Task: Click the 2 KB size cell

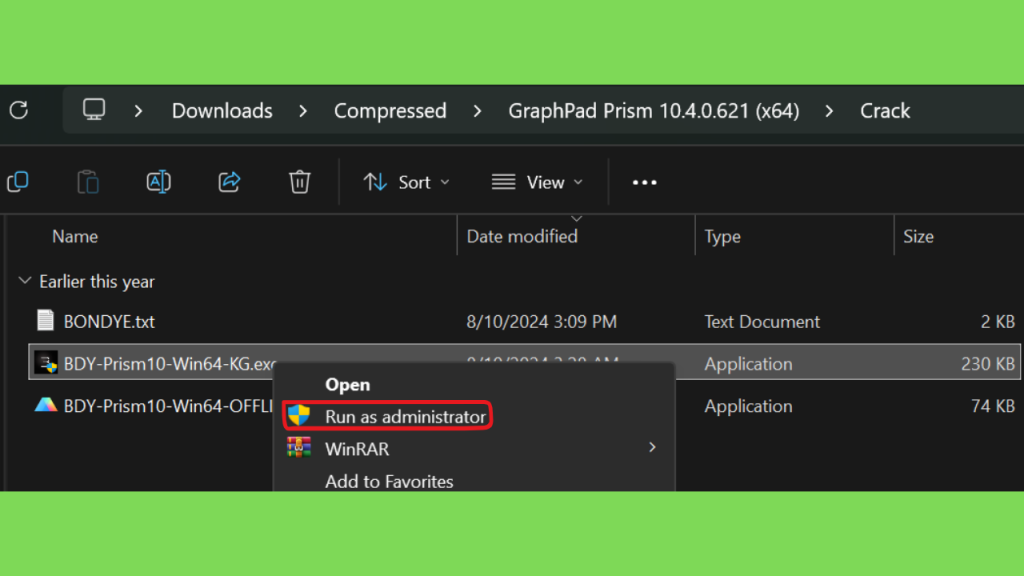Action: click(997, 321)
